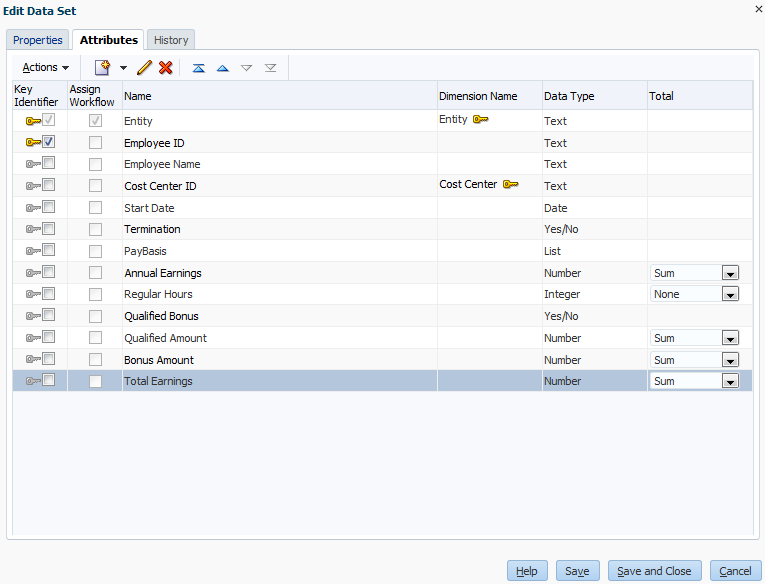Click the gray key icon for PayBasis

[x=33, y=251]
